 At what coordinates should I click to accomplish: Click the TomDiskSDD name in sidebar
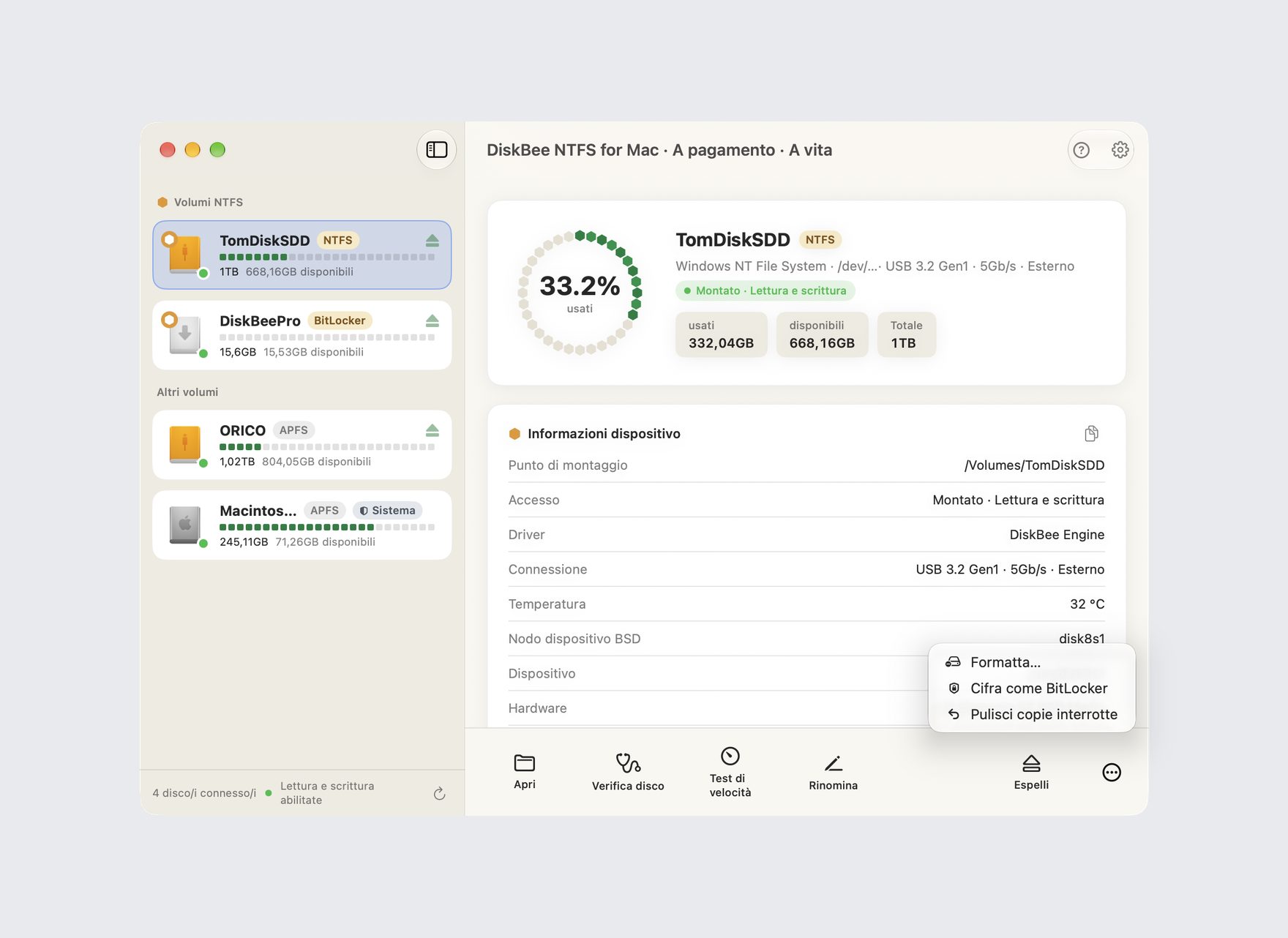coord(265,241)
